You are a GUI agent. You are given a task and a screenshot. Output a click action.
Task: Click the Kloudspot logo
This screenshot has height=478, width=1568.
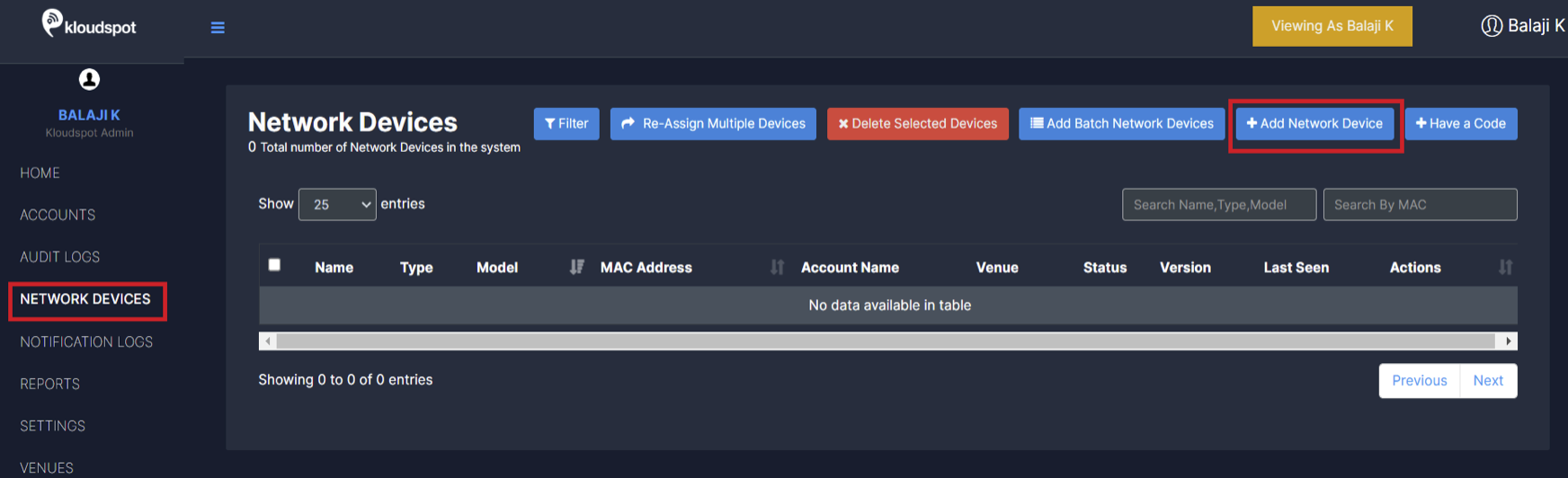coord(89,24)
